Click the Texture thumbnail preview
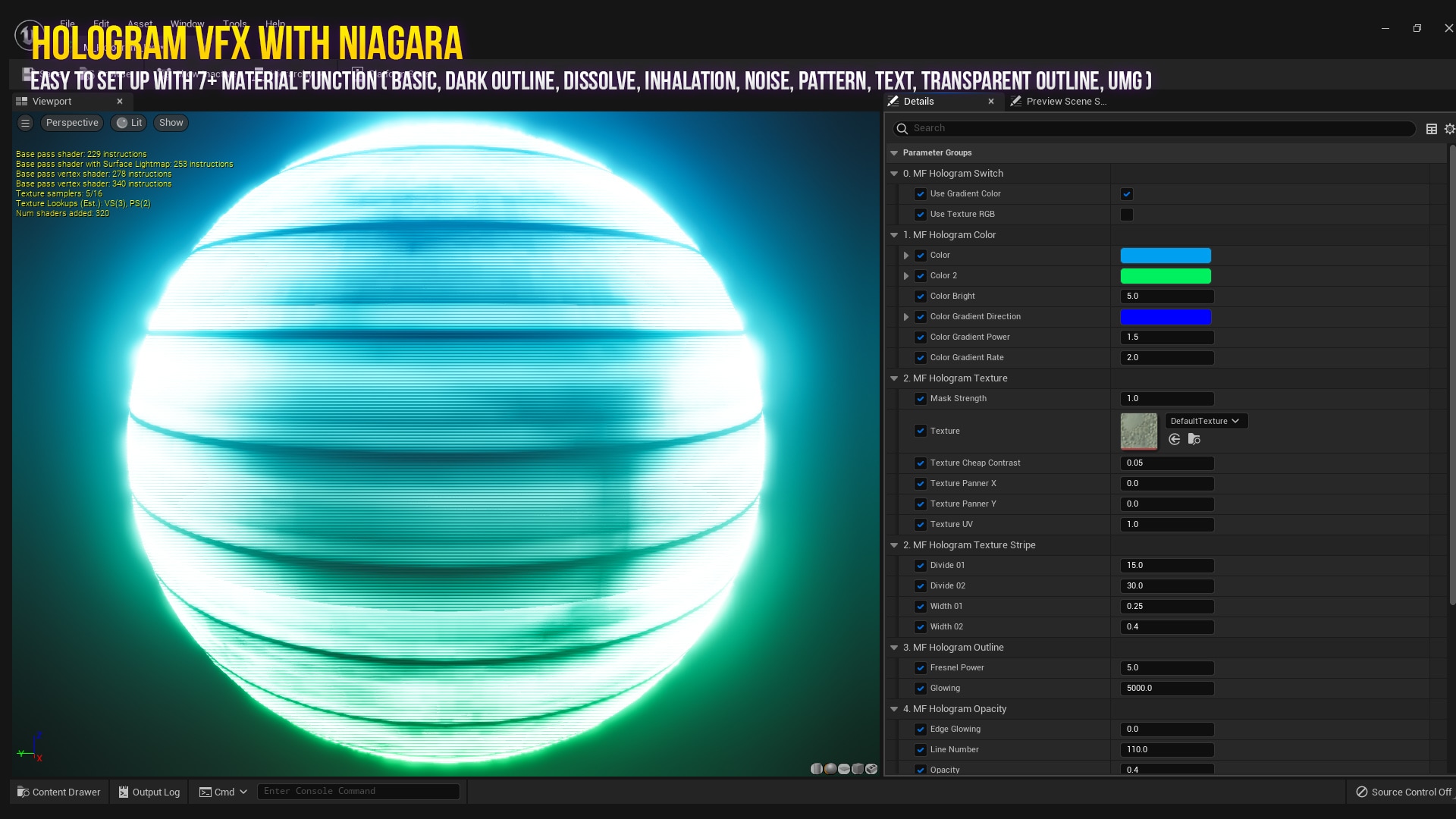Viewport: 1456px width, 819px height. [1139, 431]
